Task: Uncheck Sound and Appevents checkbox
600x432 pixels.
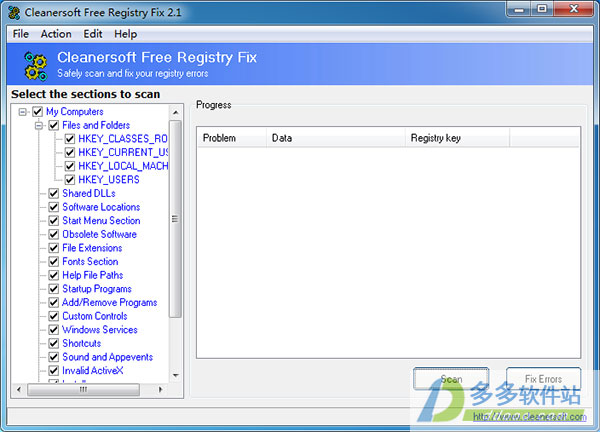Action: point(54,357)
